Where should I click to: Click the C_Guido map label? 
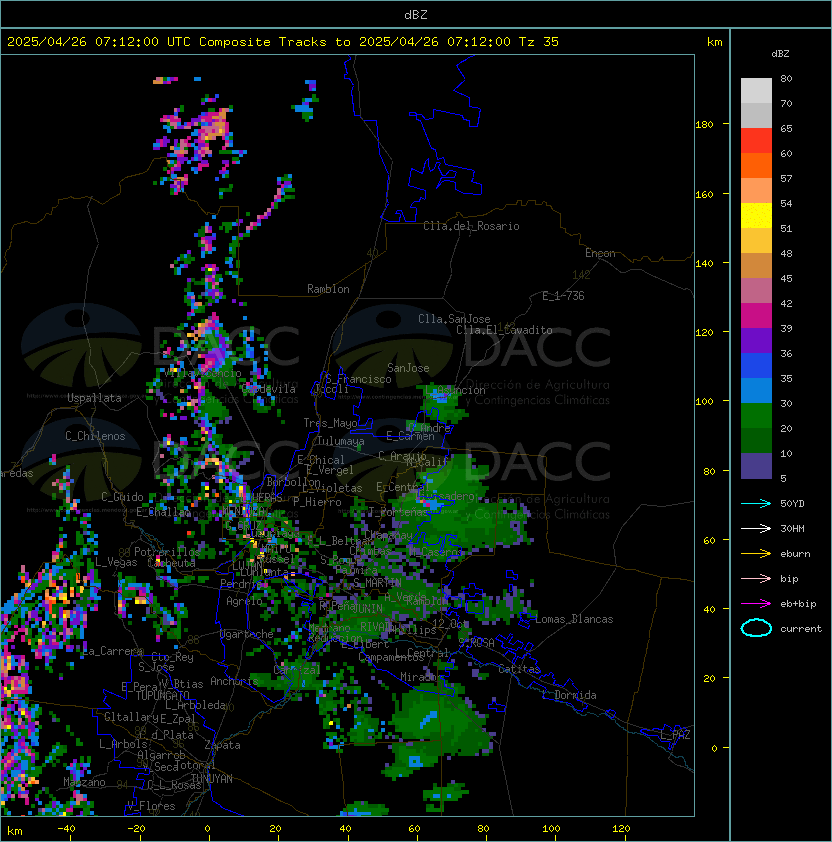(x=122, y=497)
